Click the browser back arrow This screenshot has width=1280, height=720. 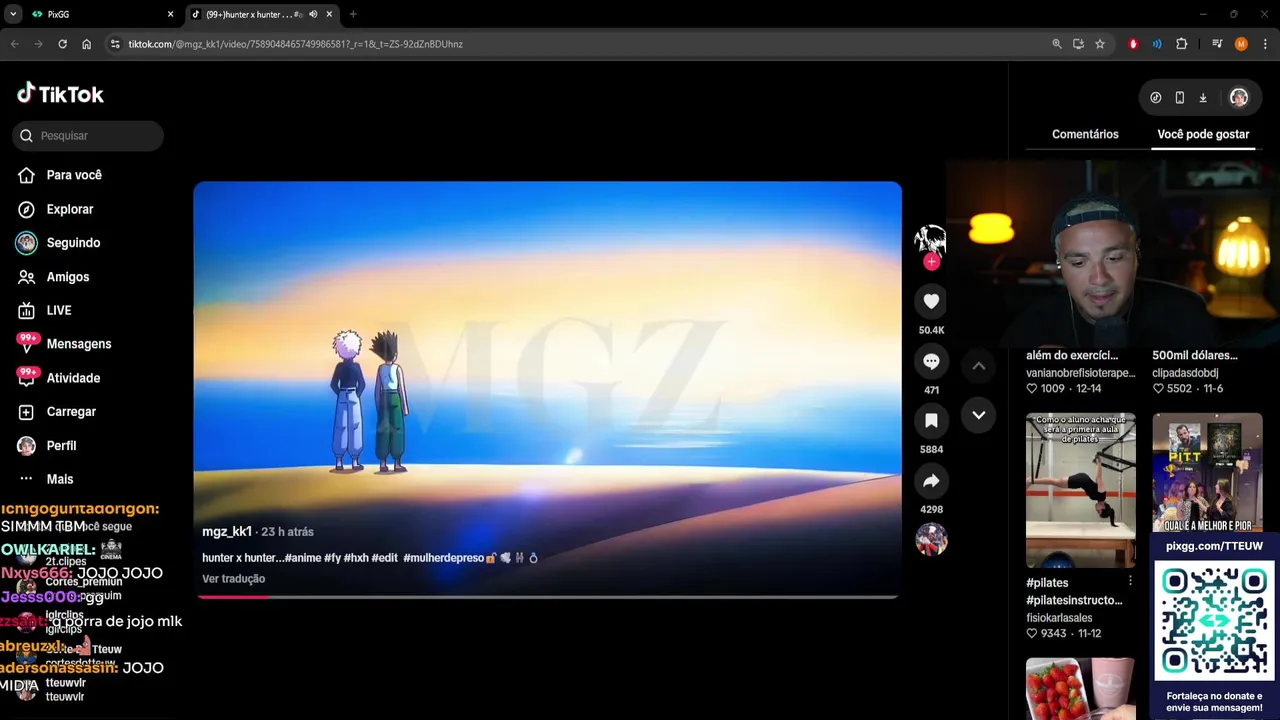pos(14,44)
